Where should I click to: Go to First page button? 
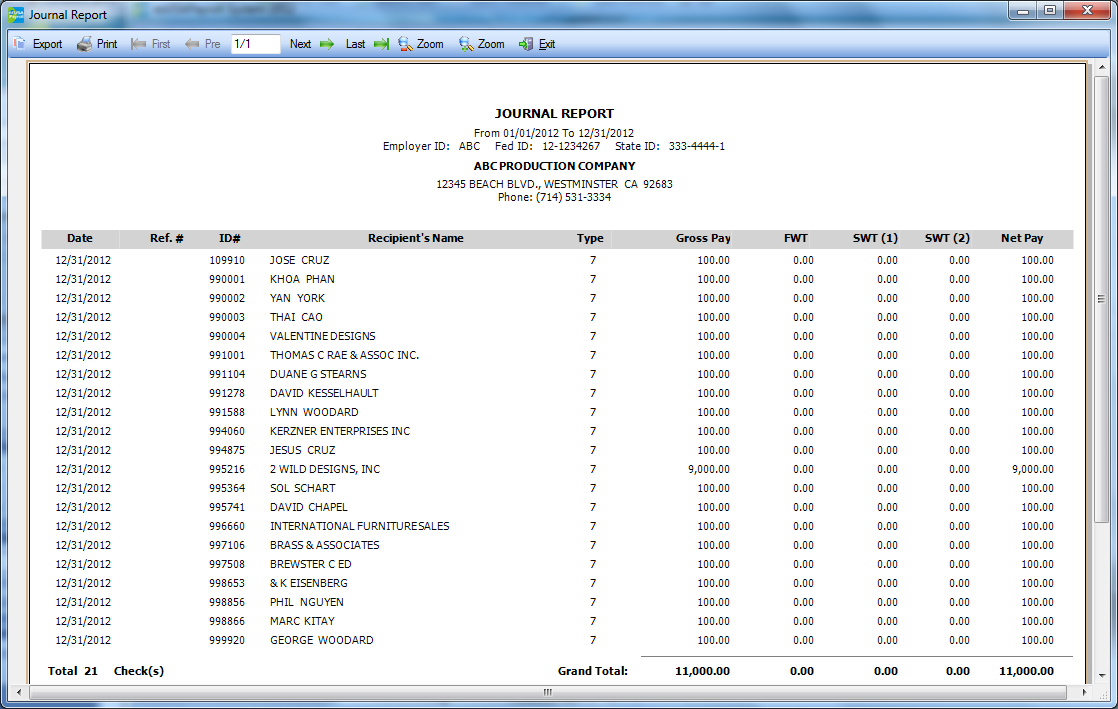point(150,44)
